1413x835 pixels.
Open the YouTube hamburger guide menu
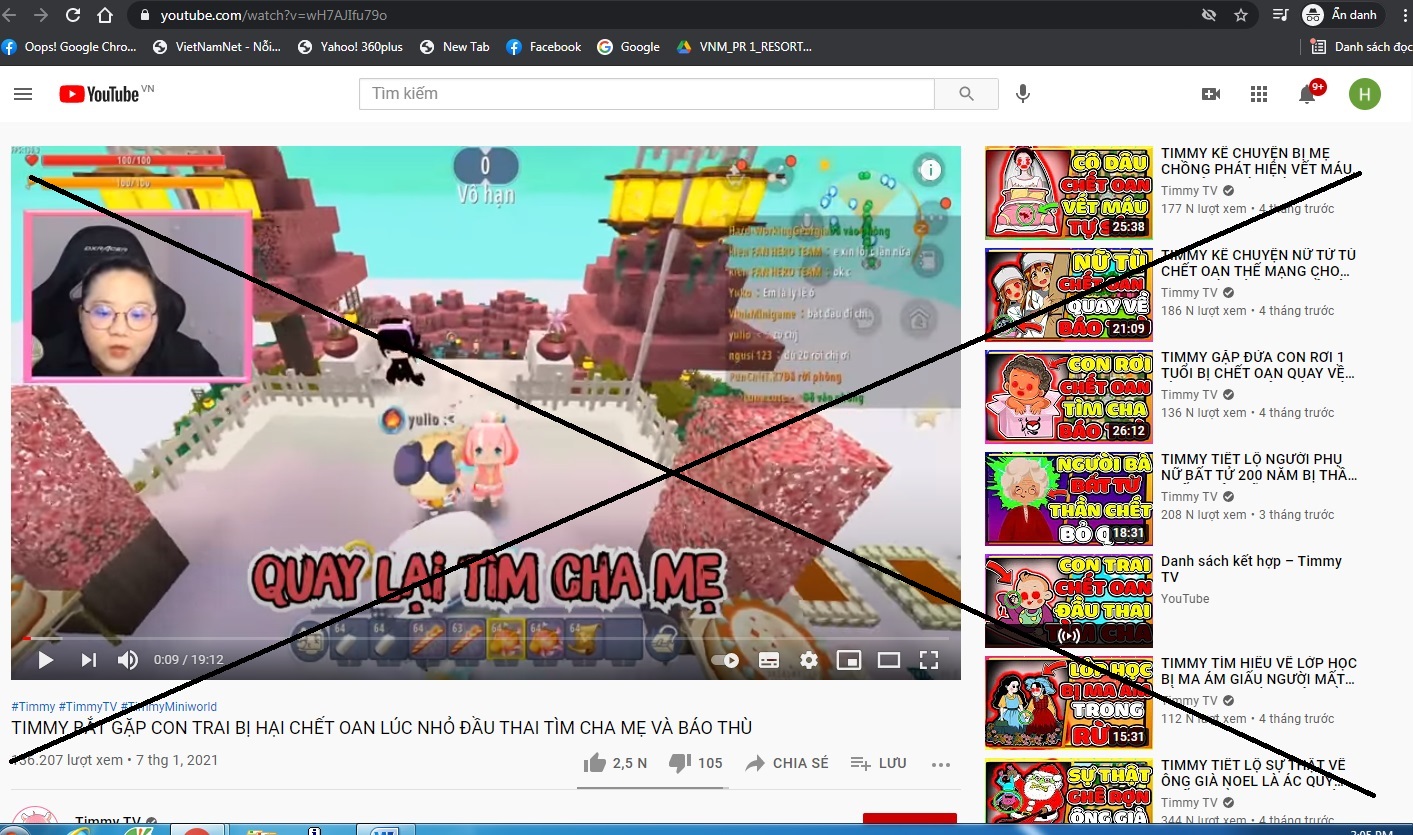point(23,94)
